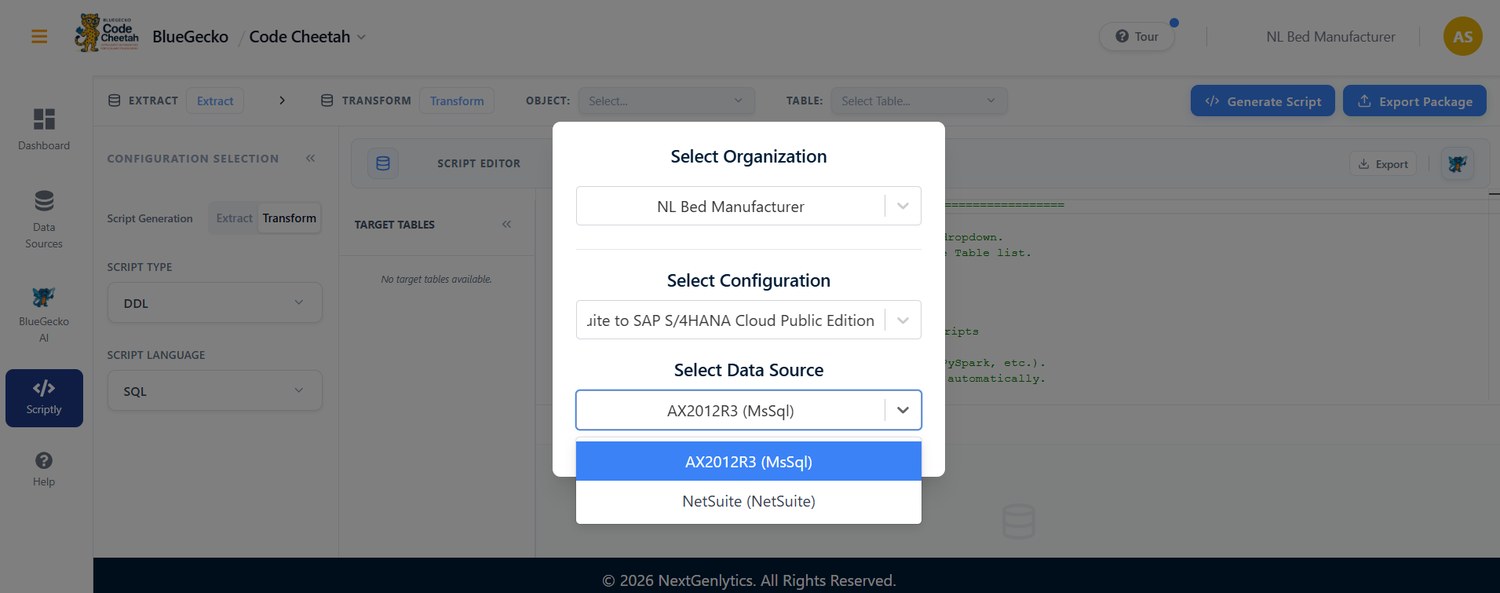The height and width of the screenshot is (593, 1500).
Task: Open BlueGecko AI in the sidebar
Action: [x=44, y=315]
